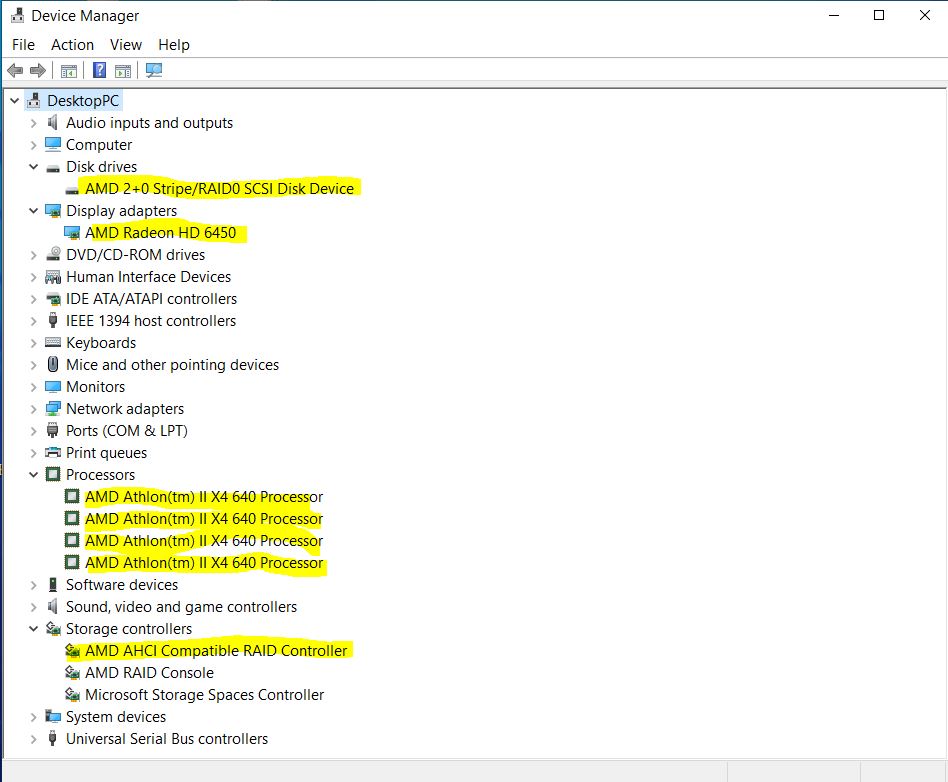
Task: Open the File menu
Action: 23,45
